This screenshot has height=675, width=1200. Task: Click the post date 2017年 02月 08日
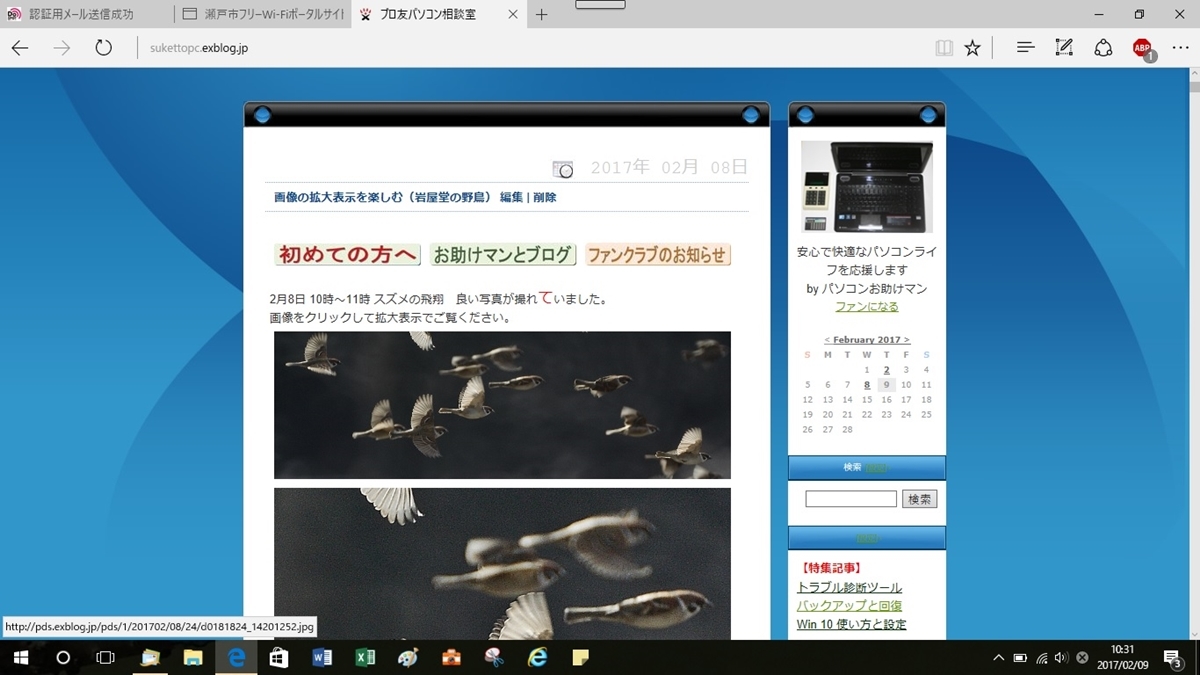pyautogui.click(x=669, y=168)
